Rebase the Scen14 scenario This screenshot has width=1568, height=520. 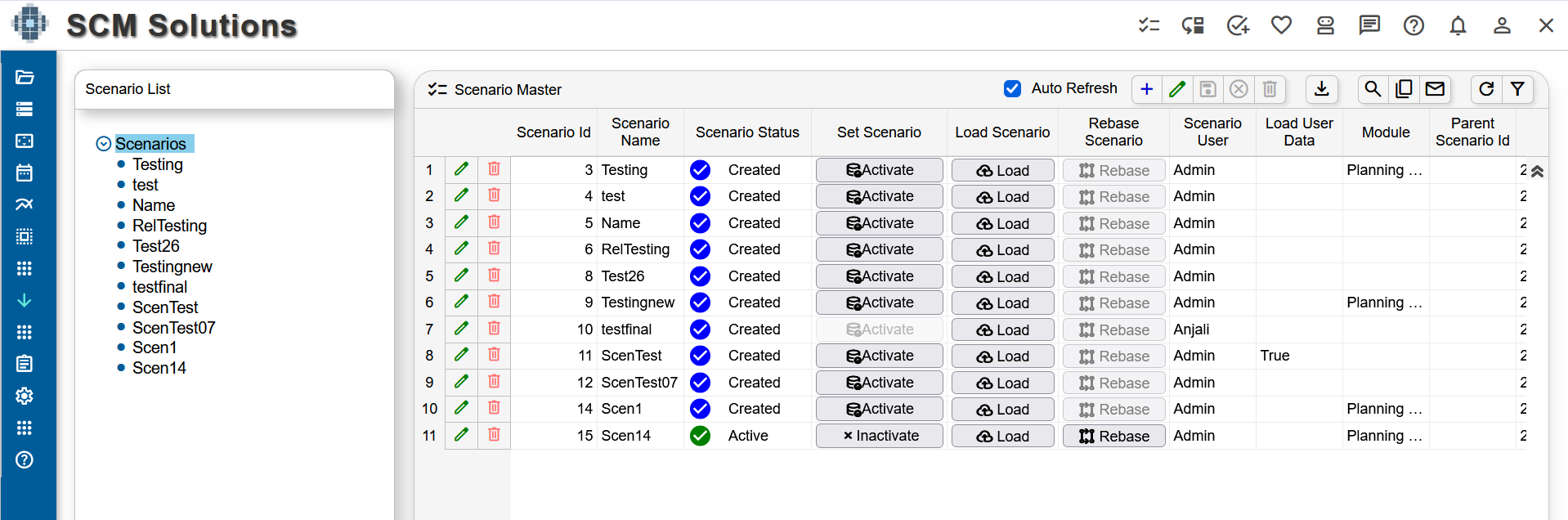click(x=1113, y=437)
